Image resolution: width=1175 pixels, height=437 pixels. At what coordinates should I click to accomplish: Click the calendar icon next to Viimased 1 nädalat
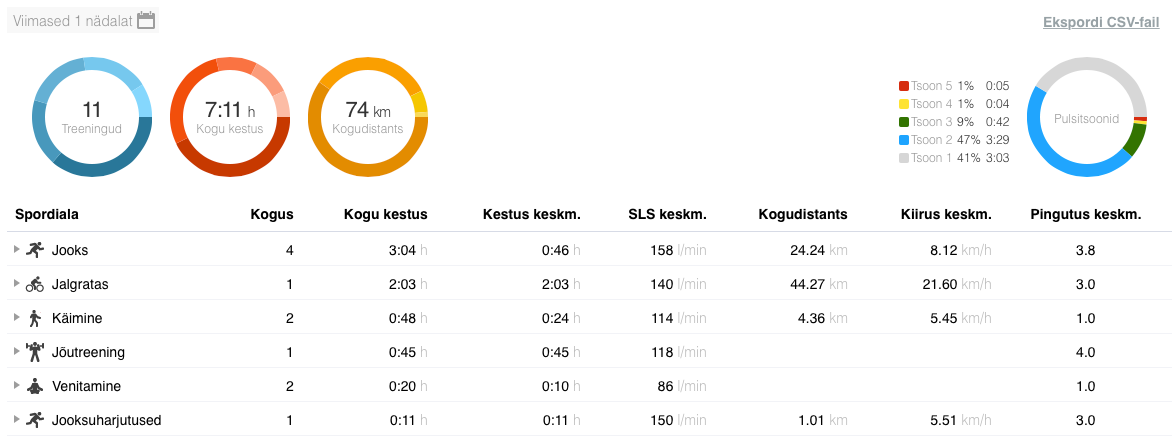[146, 20]
